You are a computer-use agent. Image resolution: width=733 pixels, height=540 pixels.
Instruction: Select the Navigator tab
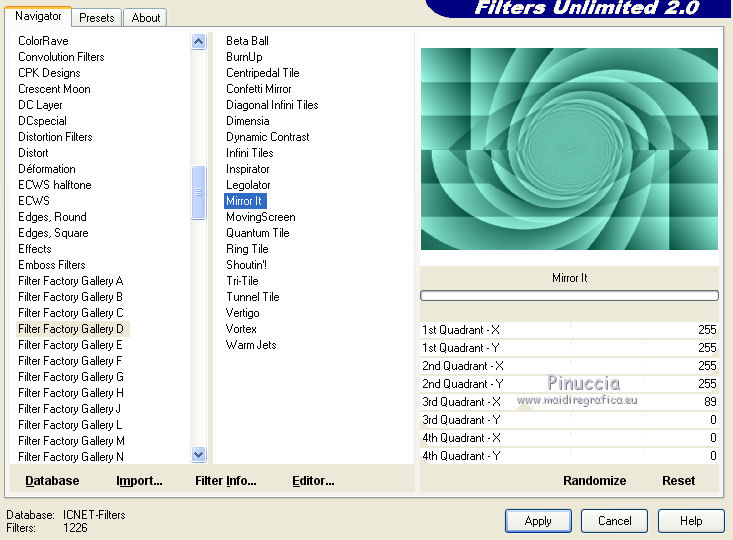click(38, 16)
